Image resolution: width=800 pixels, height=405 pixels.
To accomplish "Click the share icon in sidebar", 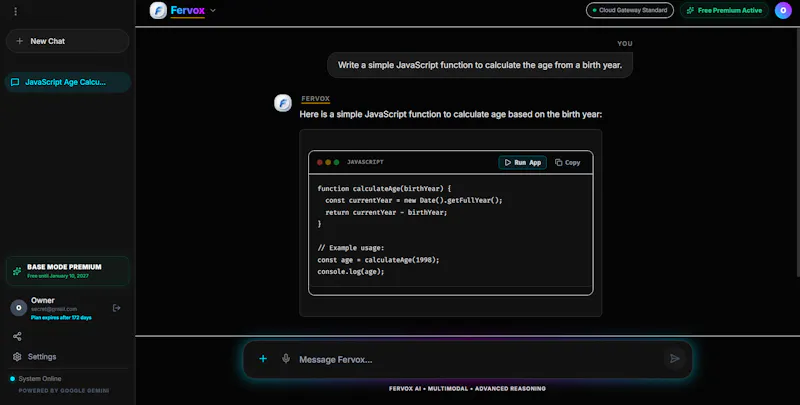I will pos(17,337).
